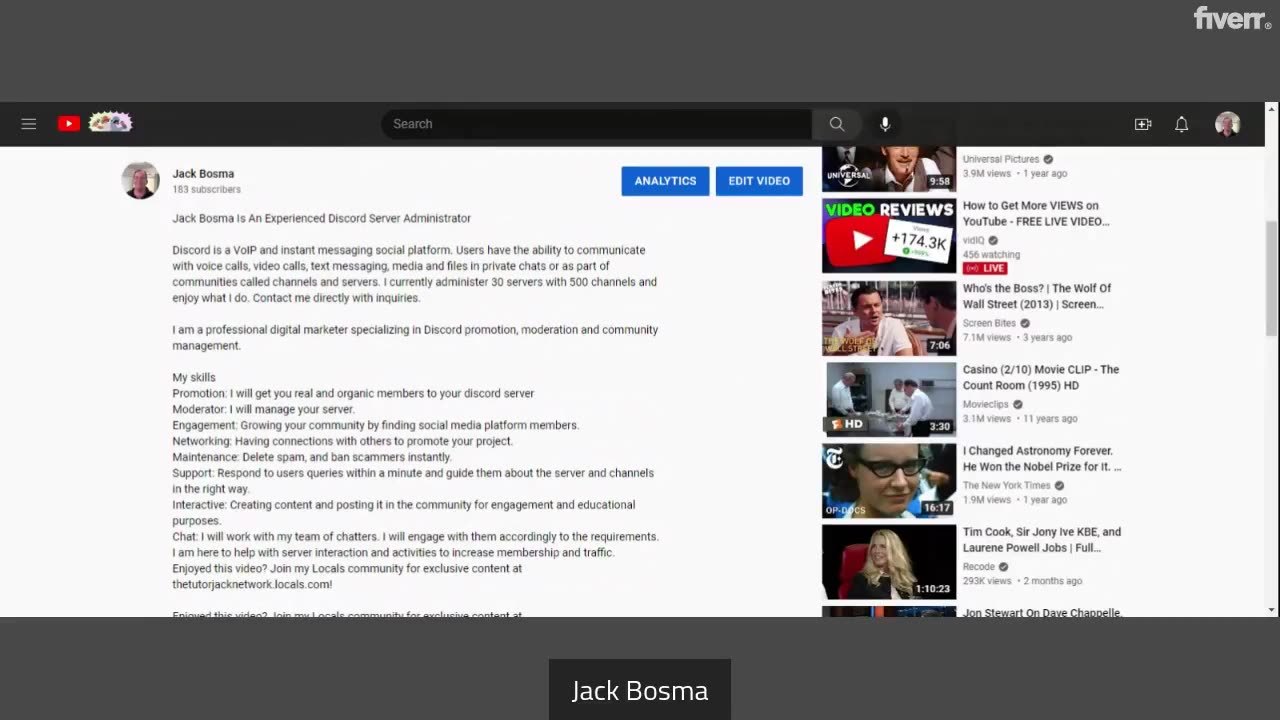This screenshot has width=1280, height=720.
Task: Click the Screen Bites channel name
Action: pyautogui.click(x=989, y=323)
